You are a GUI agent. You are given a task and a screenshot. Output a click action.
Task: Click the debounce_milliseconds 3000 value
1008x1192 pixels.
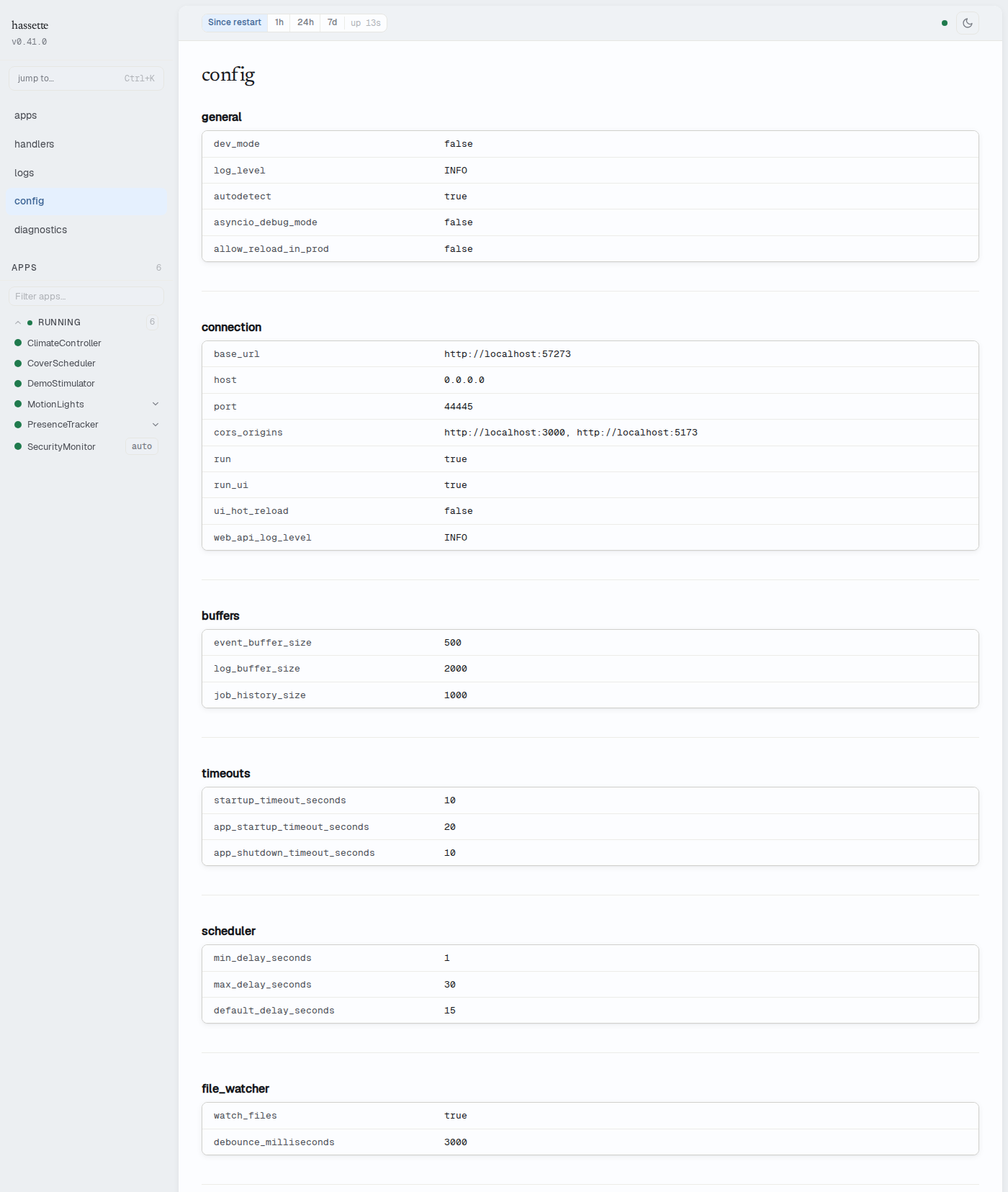[x=456, y=1142]
